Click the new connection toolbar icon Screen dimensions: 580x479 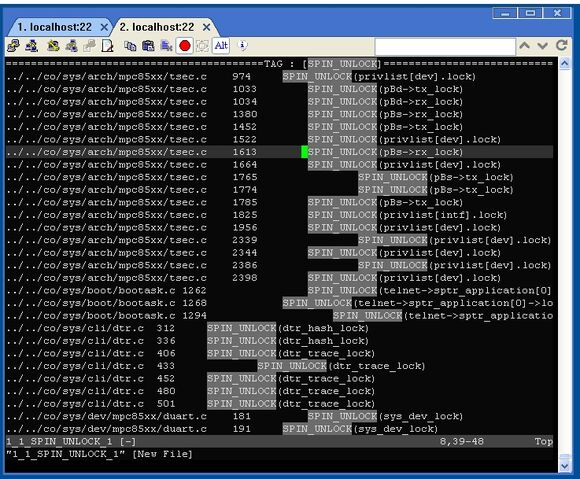[x=13, y=46]
